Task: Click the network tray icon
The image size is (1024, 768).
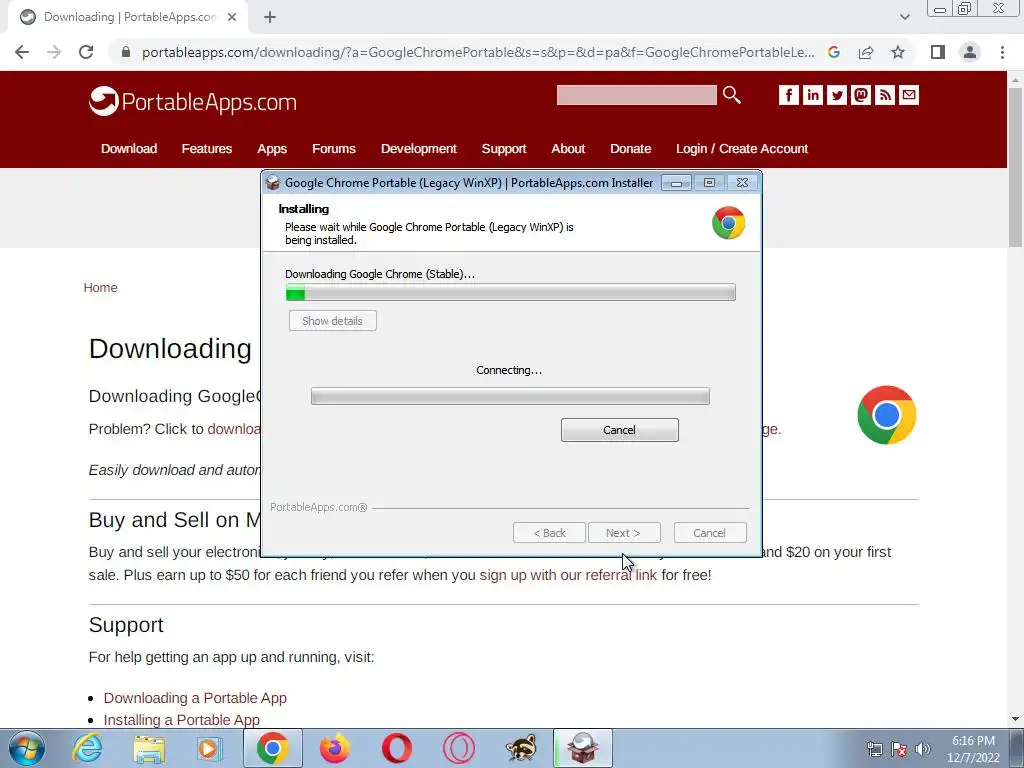Action: click(x=874, y=749)
